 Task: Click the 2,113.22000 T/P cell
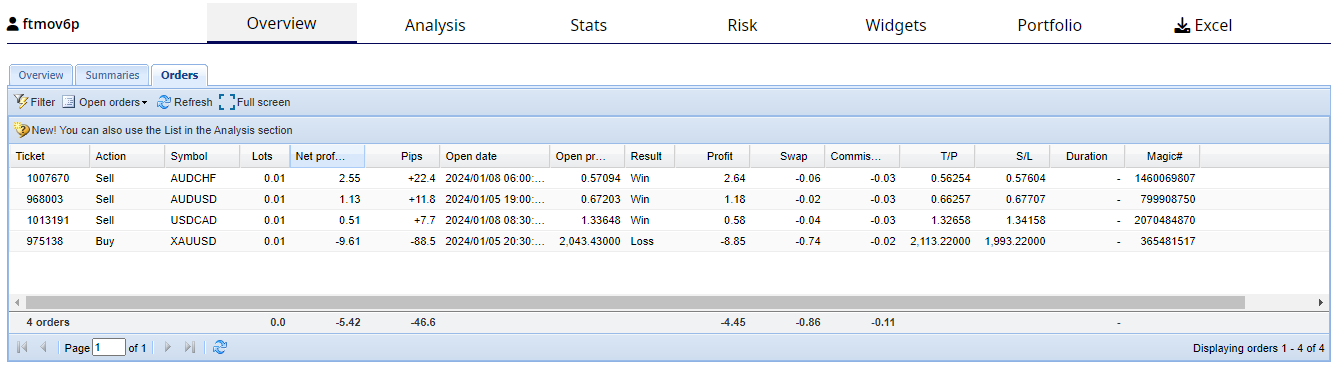(x=937, y=241)
